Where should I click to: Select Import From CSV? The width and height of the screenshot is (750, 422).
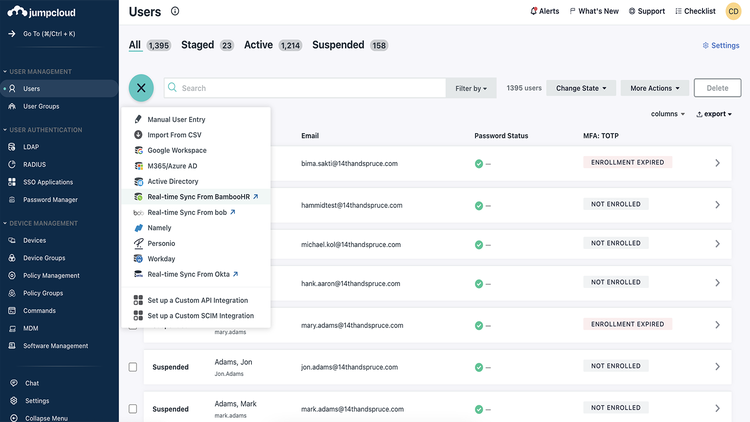(x=196, y=135)
